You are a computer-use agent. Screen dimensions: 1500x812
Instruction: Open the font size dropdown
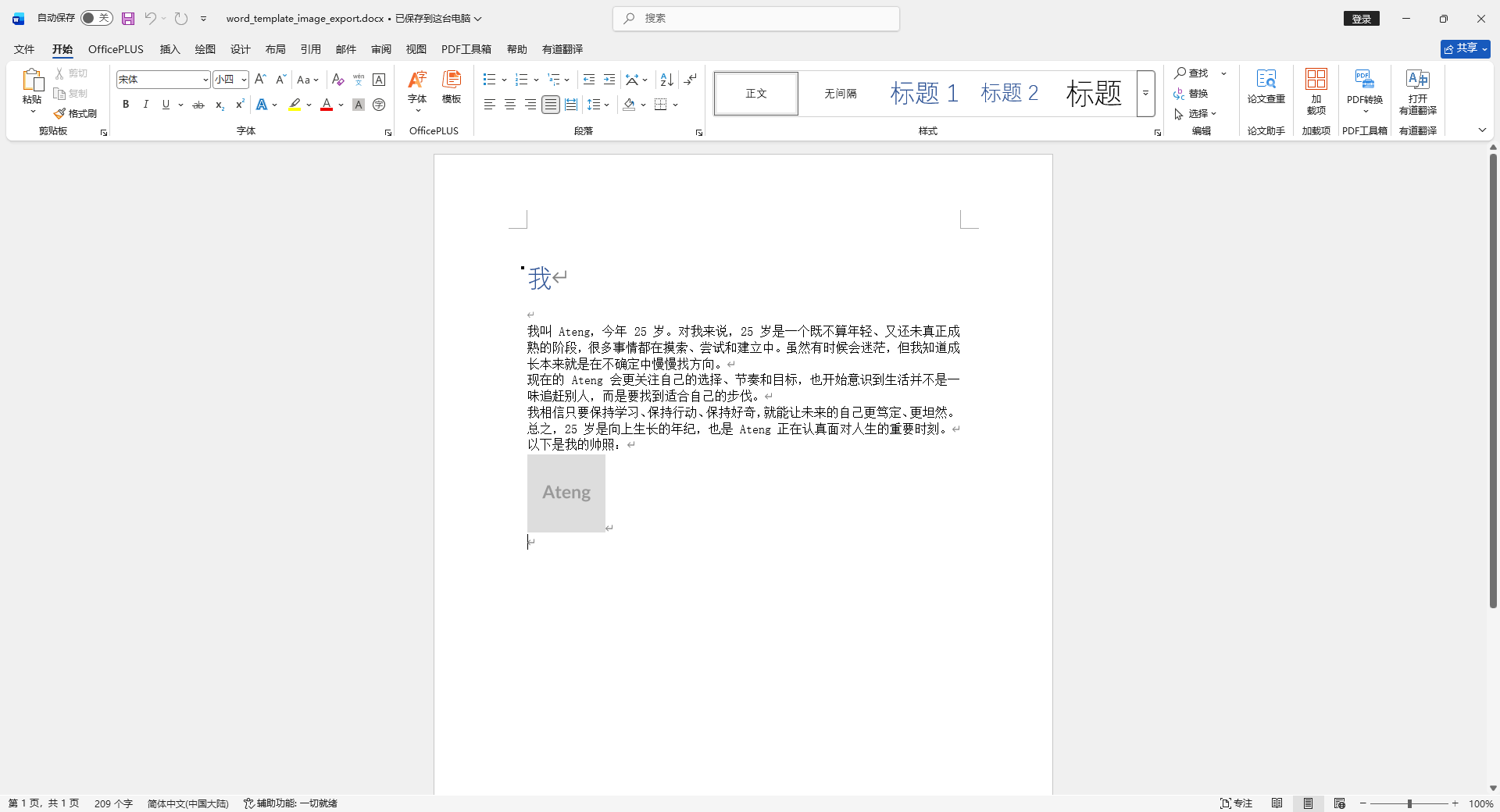point(244,80)
